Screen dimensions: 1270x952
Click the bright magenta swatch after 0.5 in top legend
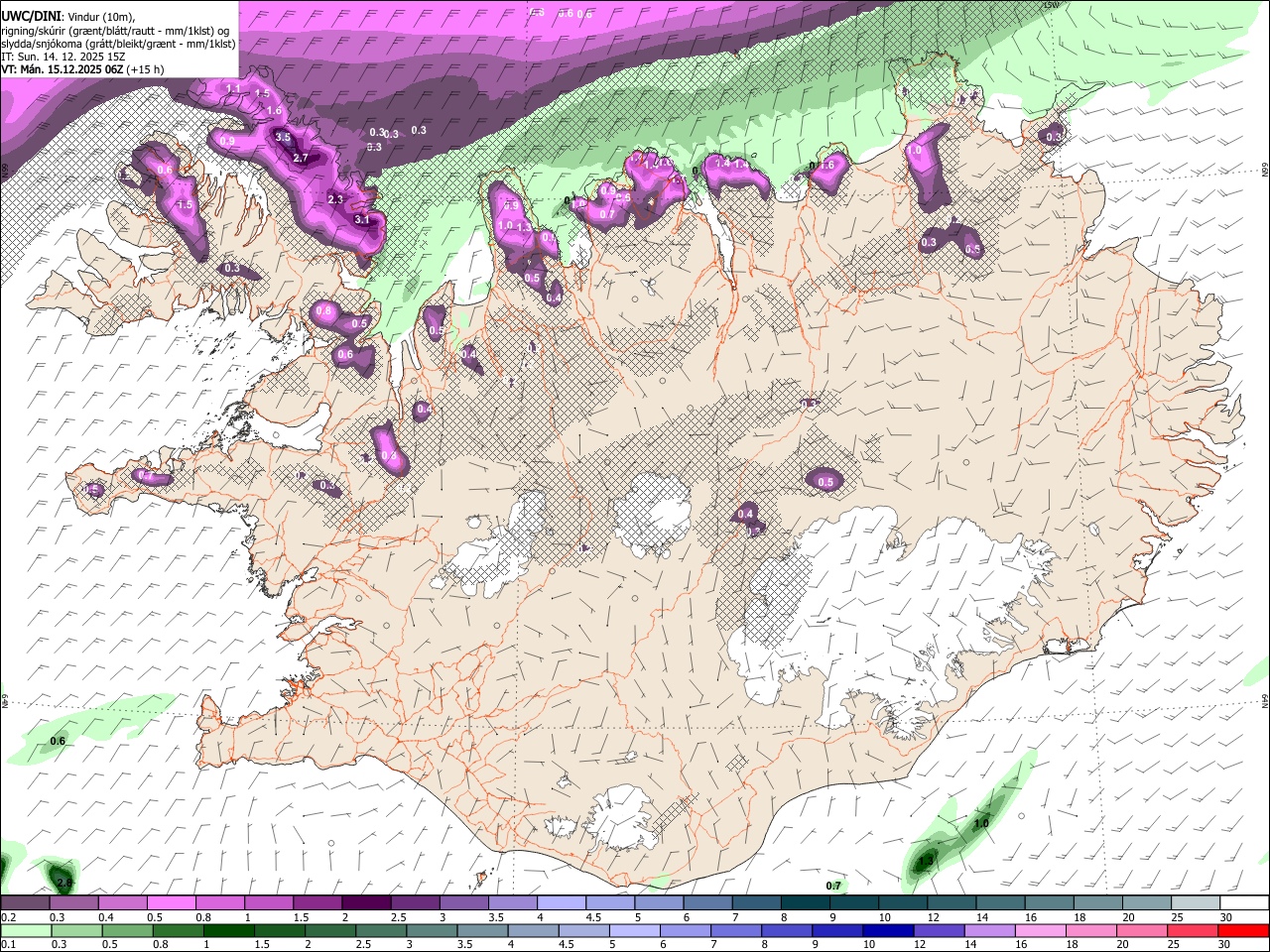click(x=171, y=903)
